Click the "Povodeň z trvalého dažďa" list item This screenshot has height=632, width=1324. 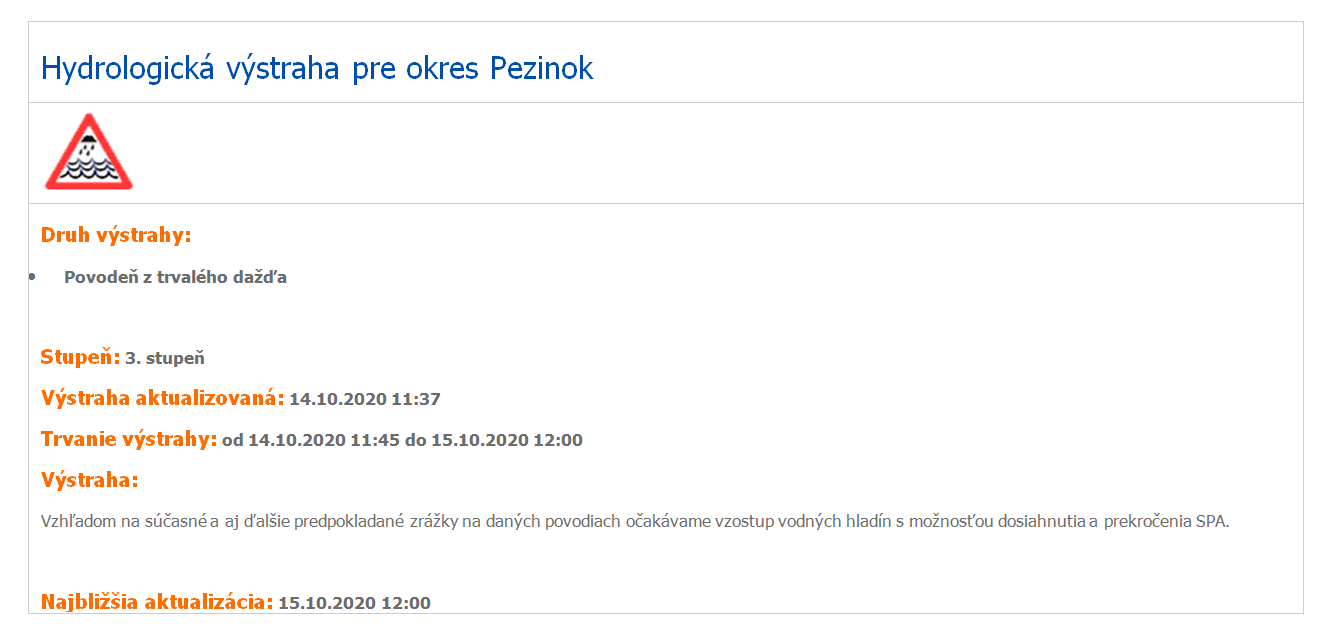(x=175, y=277)
